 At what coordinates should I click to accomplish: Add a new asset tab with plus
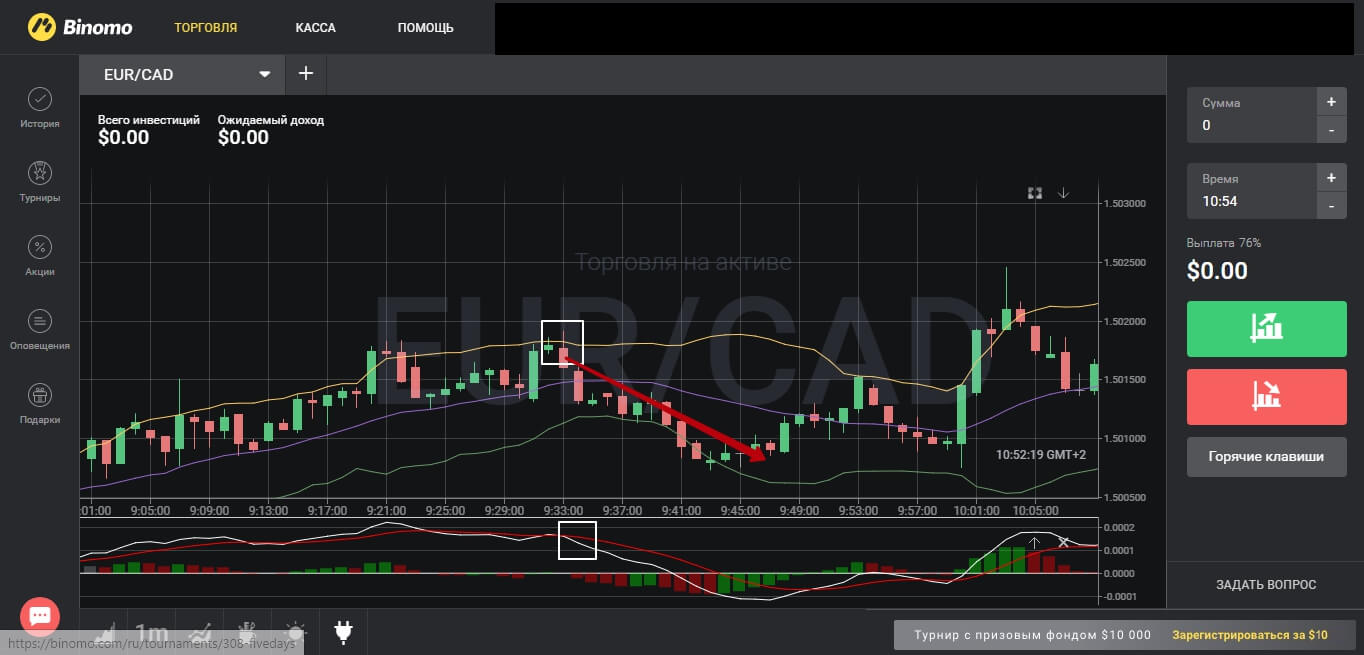[x=306, y=74]
